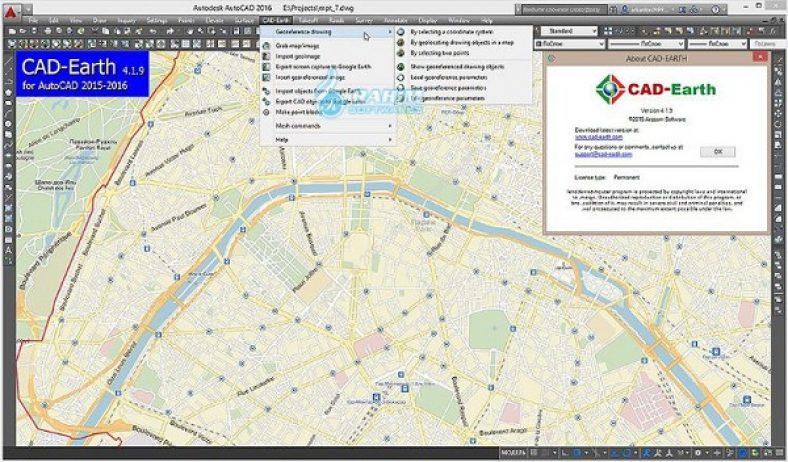
Task: Open the File menu
Action: point(33,20)
